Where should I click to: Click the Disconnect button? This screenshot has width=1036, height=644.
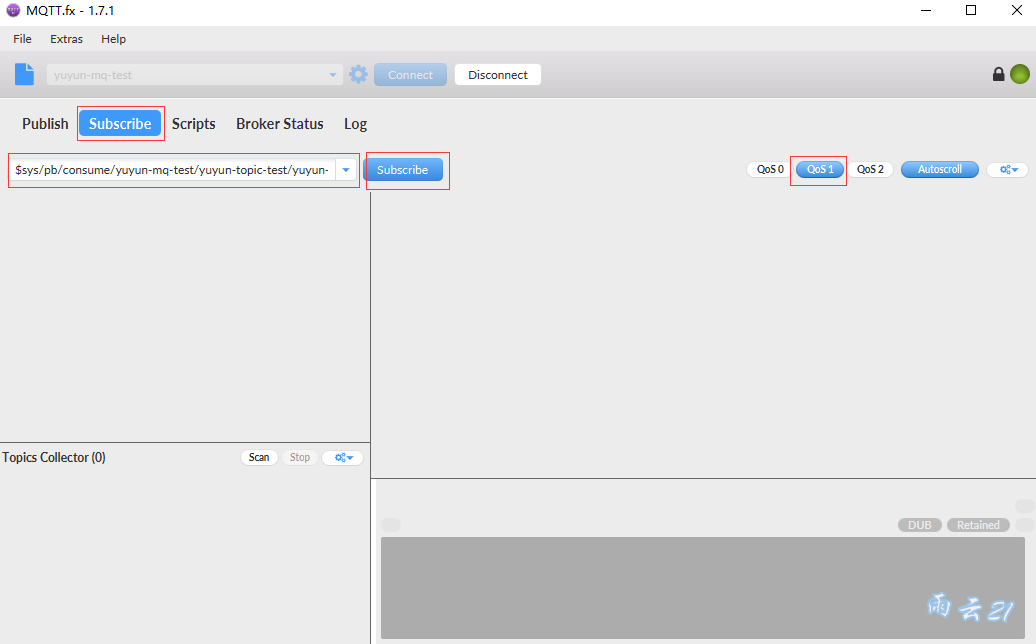pos(498,75)
